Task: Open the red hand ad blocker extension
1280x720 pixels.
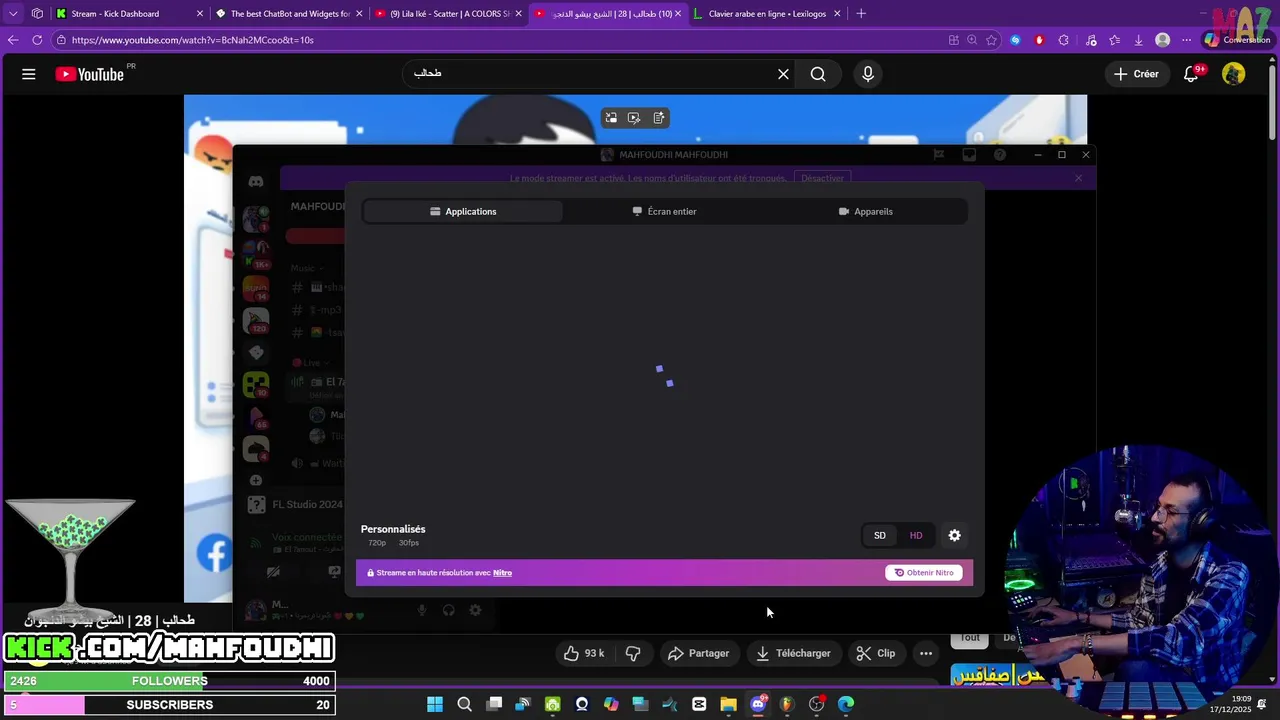Action: (1040, 40)
